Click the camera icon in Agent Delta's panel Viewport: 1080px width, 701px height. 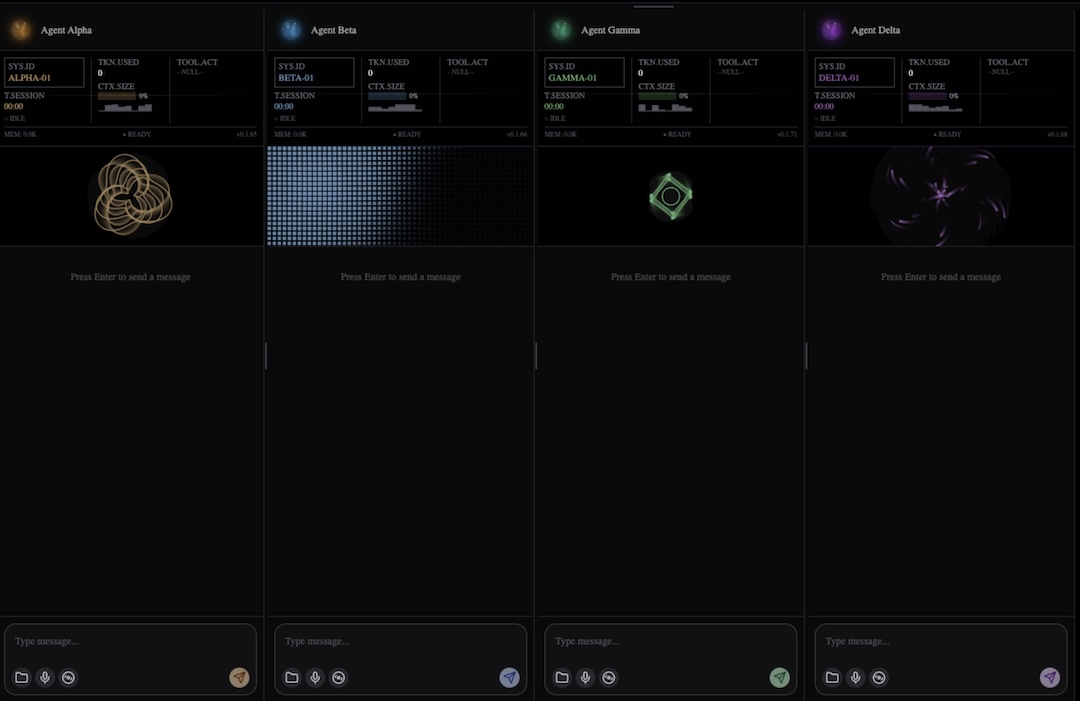click(879, 677)
